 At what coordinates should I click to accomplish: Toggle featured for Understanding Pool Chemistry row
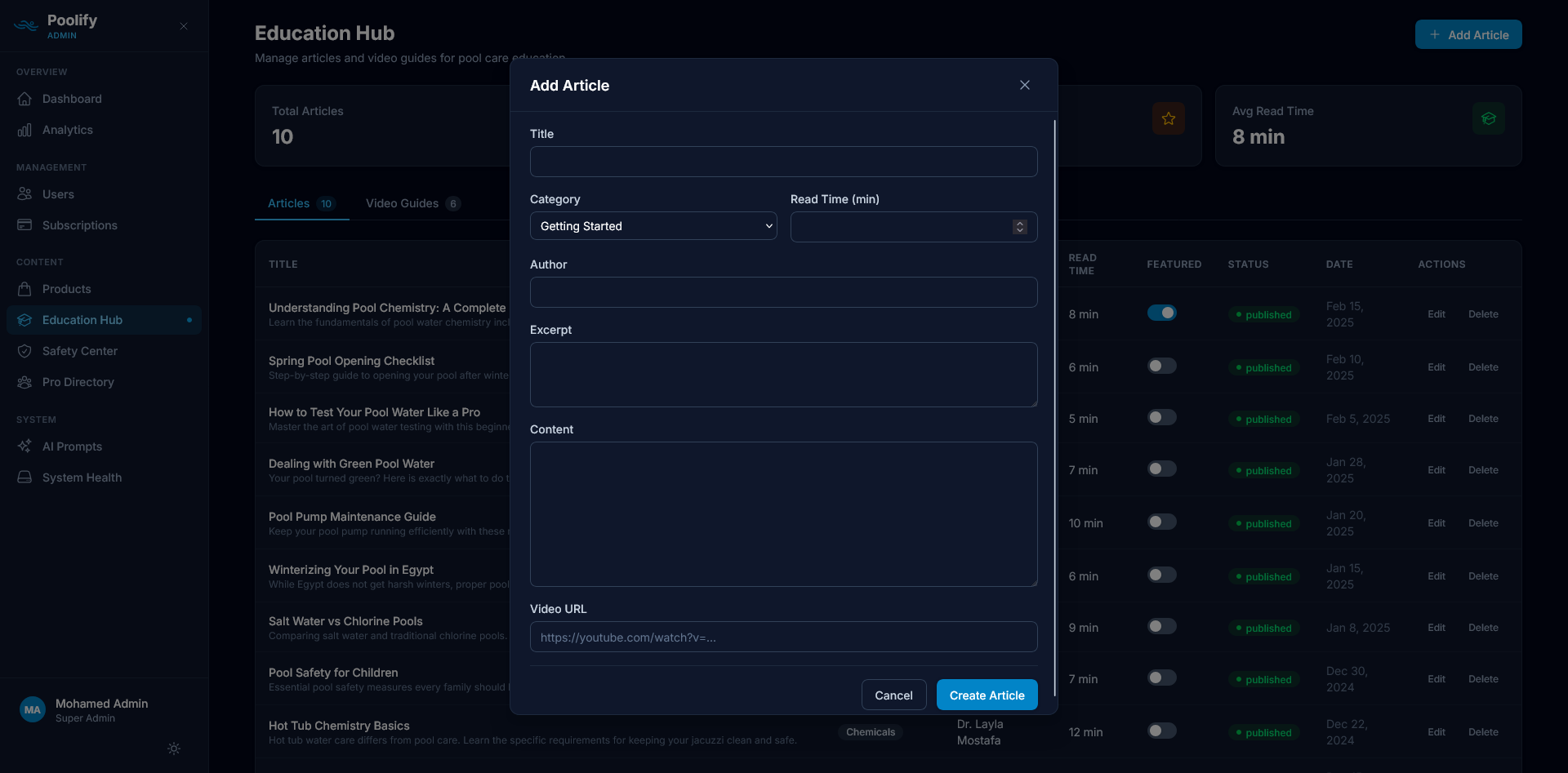[1162, 313]
